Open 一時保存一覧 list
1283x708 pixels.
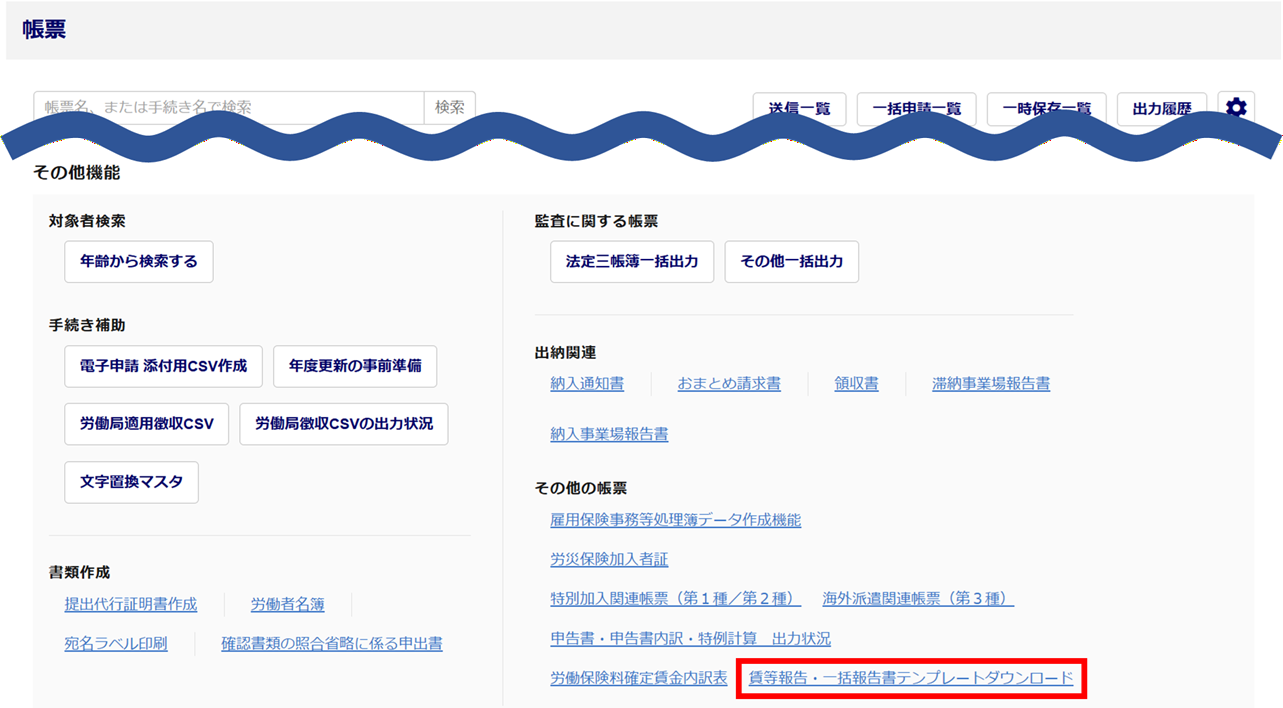(x=1046, y=109)
